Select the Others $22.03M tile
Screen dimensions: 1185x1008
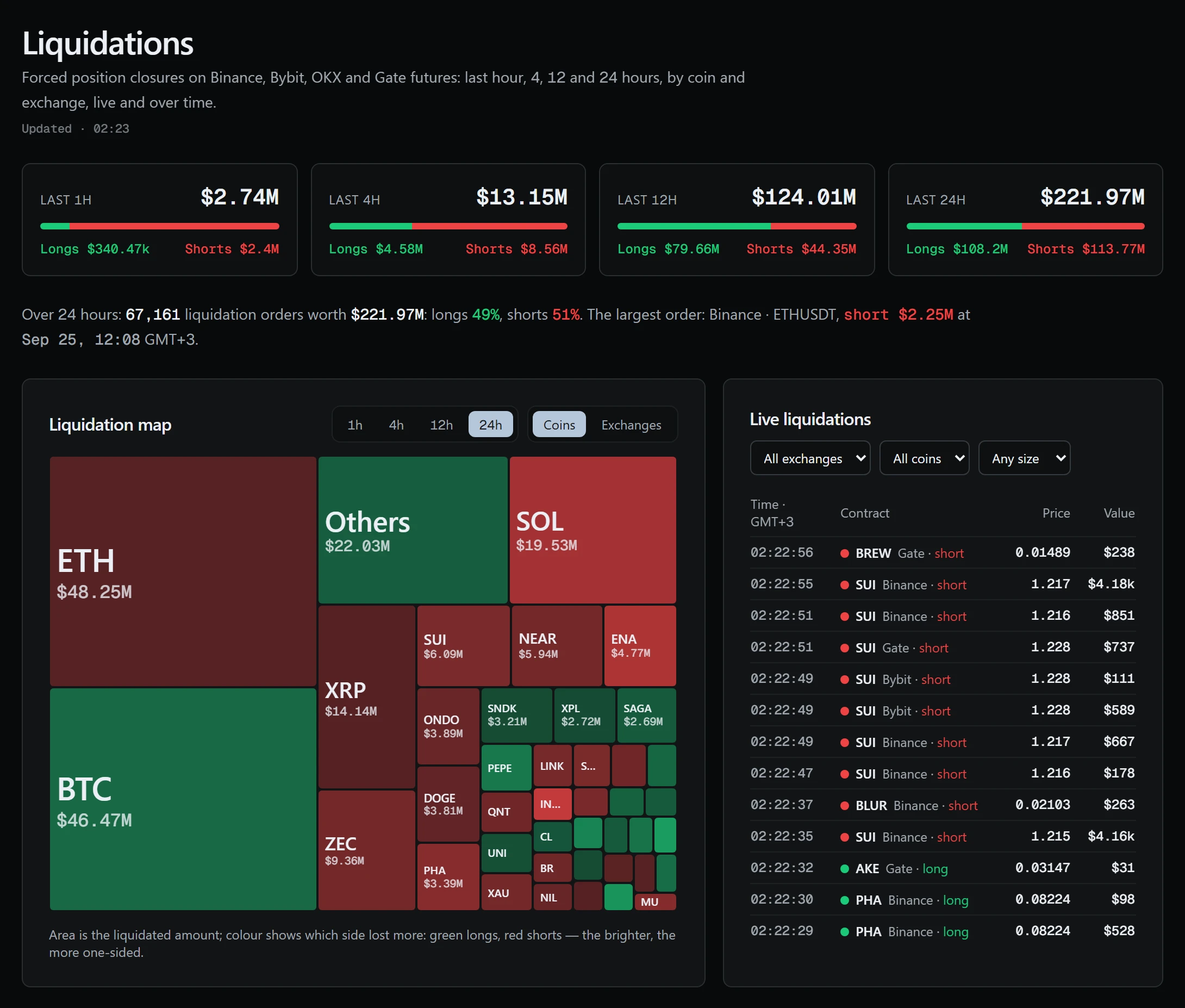[x=413, y=530]
